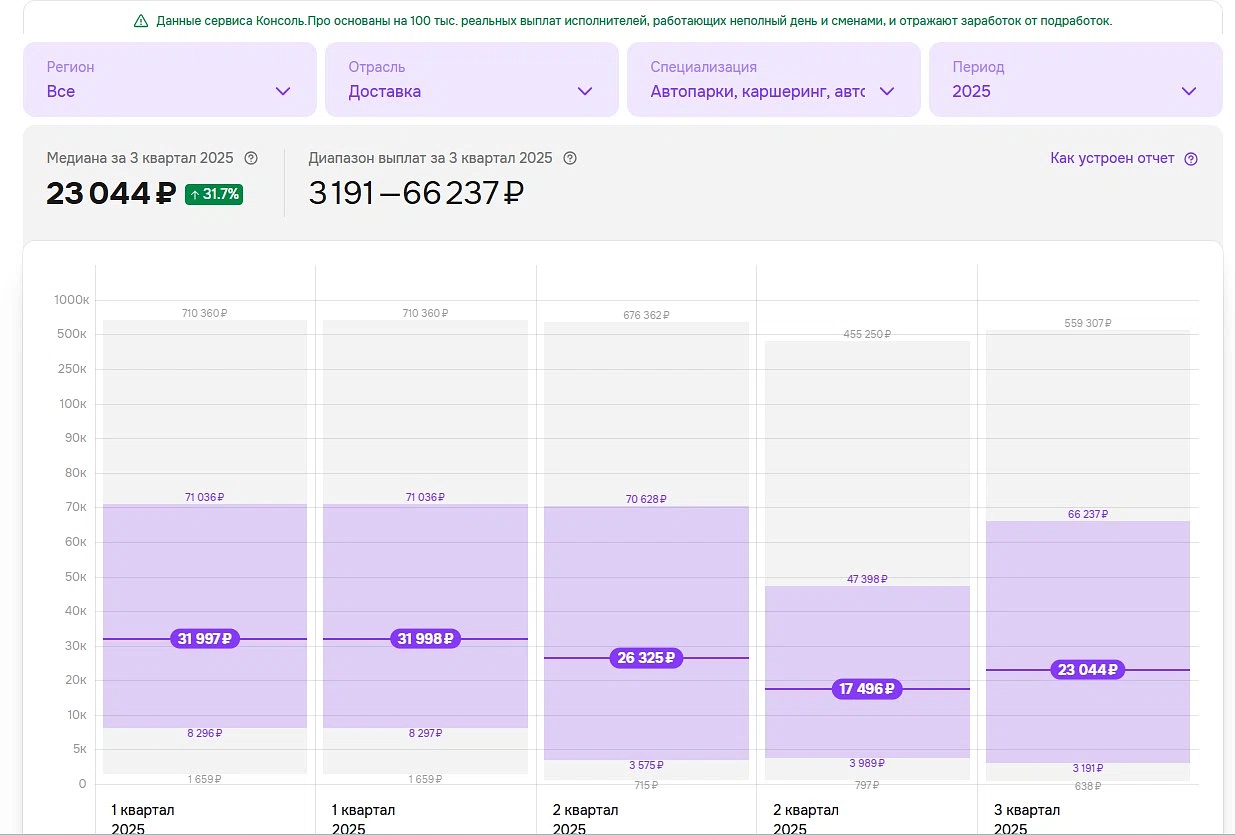Click the 31 997 ₽ median label
This screenshot has width=1235, height=835.
click(x=205, y=639)
